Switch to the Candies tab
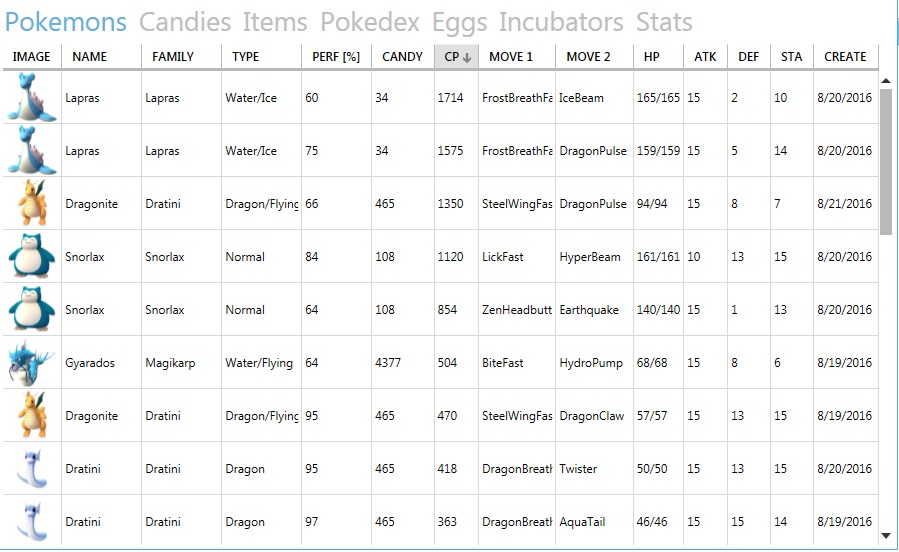 tap(185, 22)
